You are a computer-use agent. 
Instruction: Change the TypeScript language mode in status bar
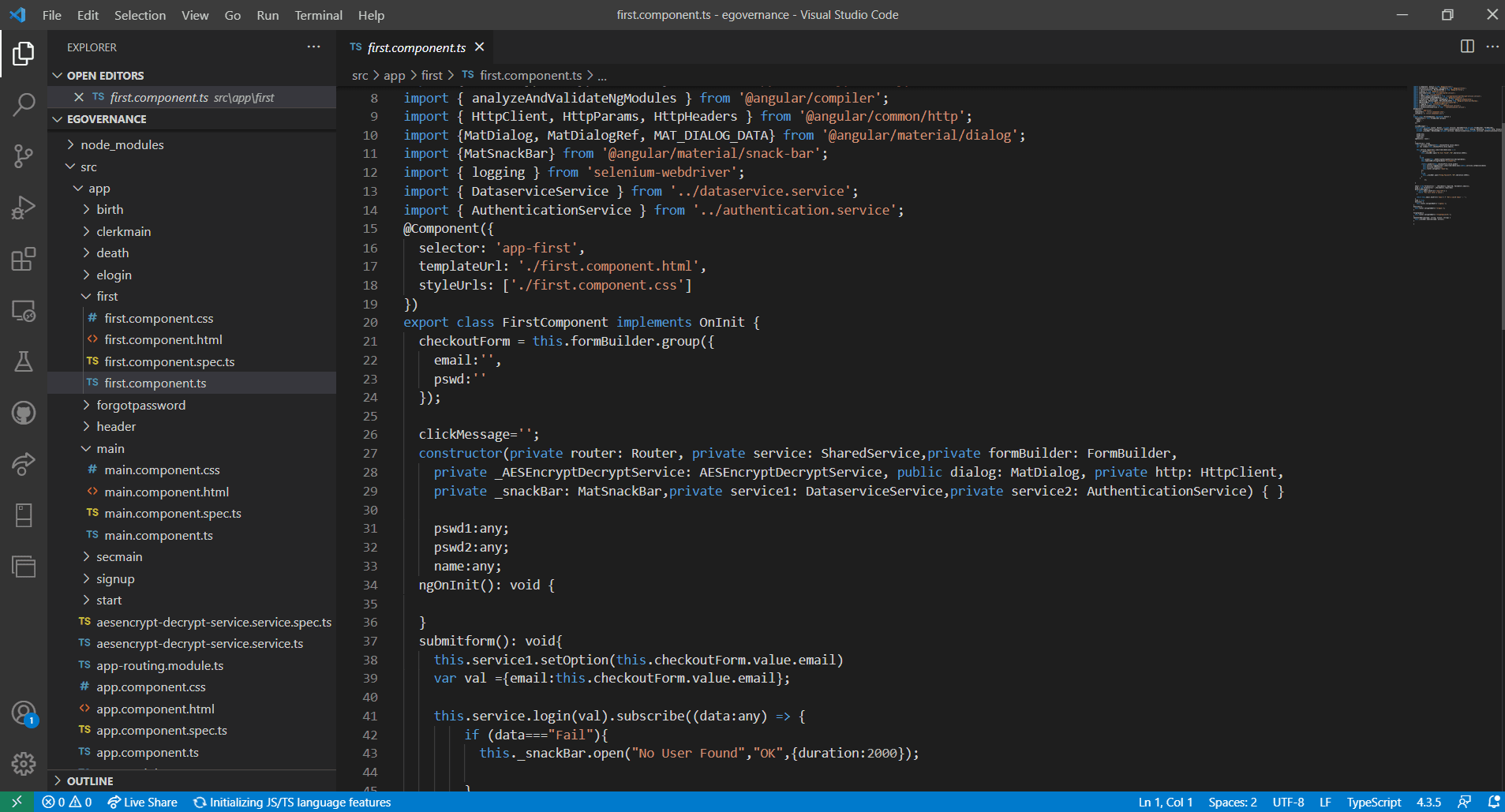pyautogui.click(x=1373, y=802)
